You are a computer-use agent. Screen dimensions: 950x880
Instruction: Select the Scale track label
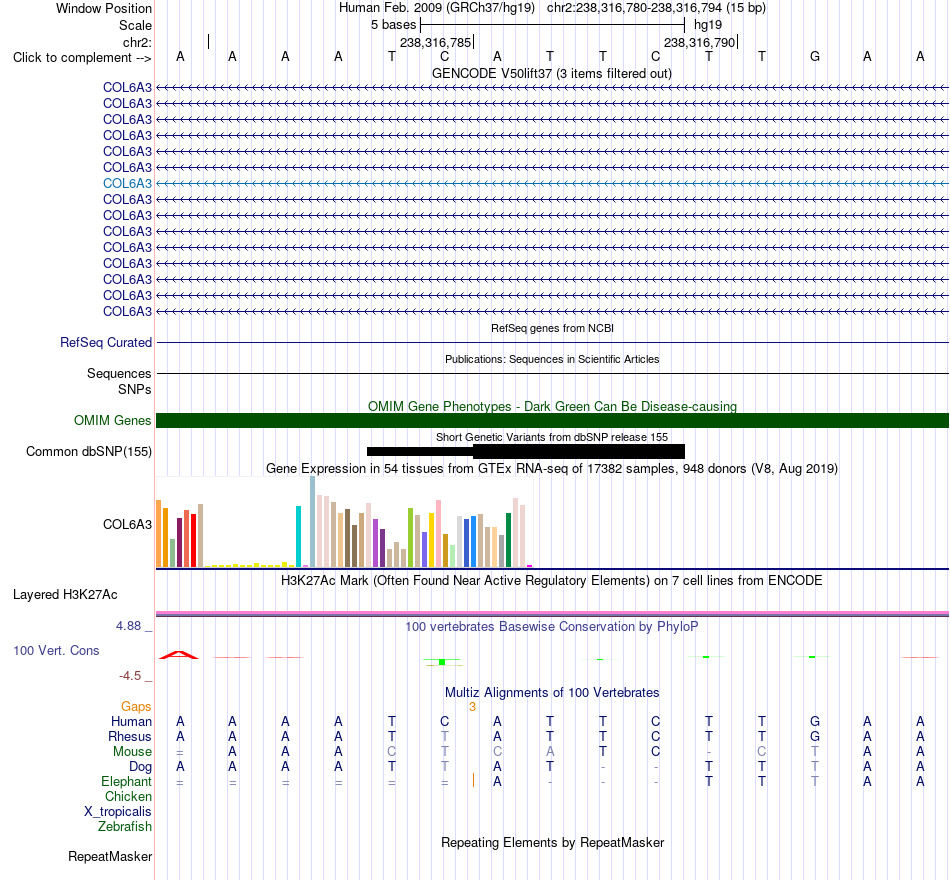(x=135, y=25)
